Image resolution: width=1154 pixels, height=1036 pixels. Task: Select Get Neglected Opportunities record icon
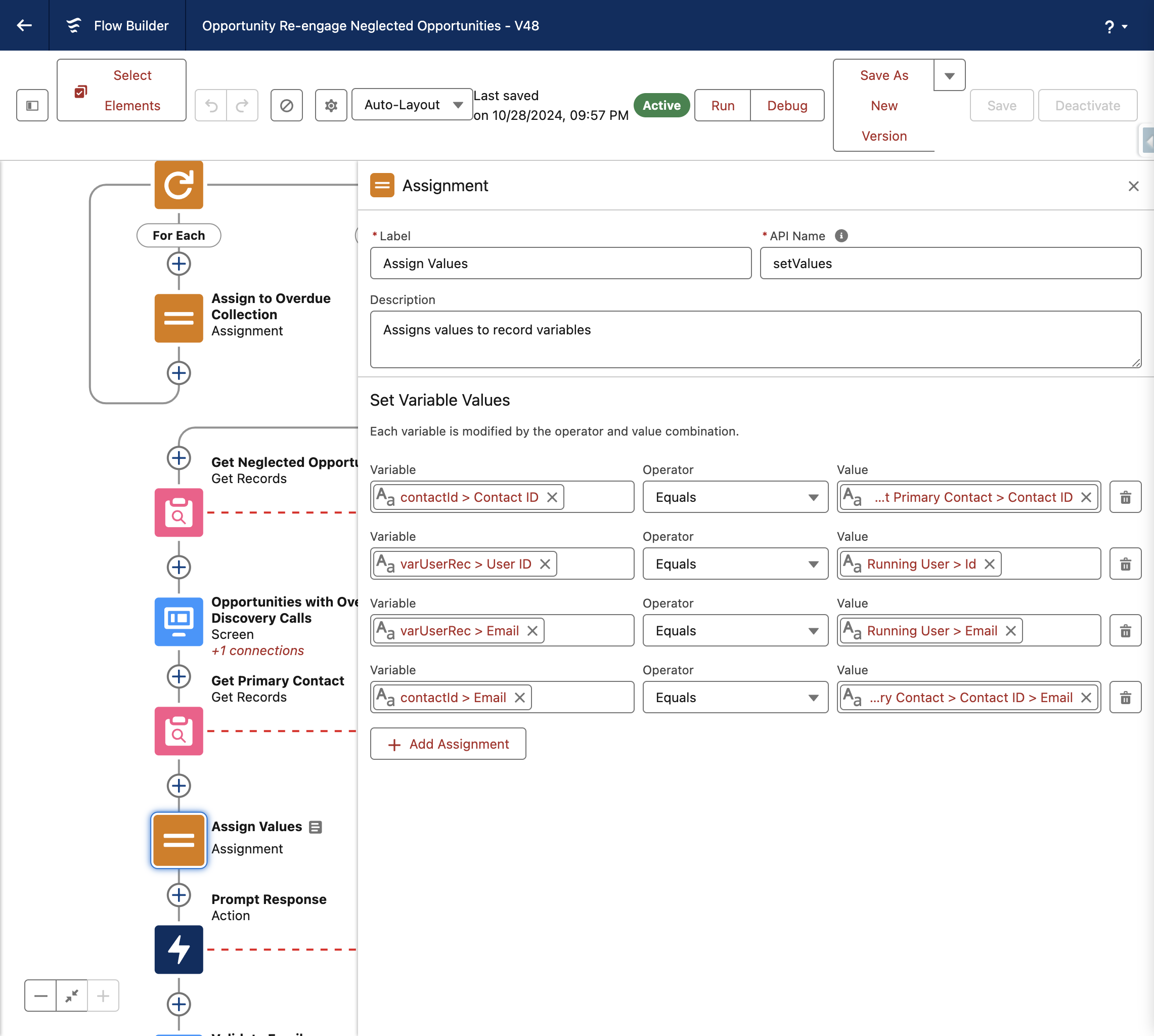(179, 512)
